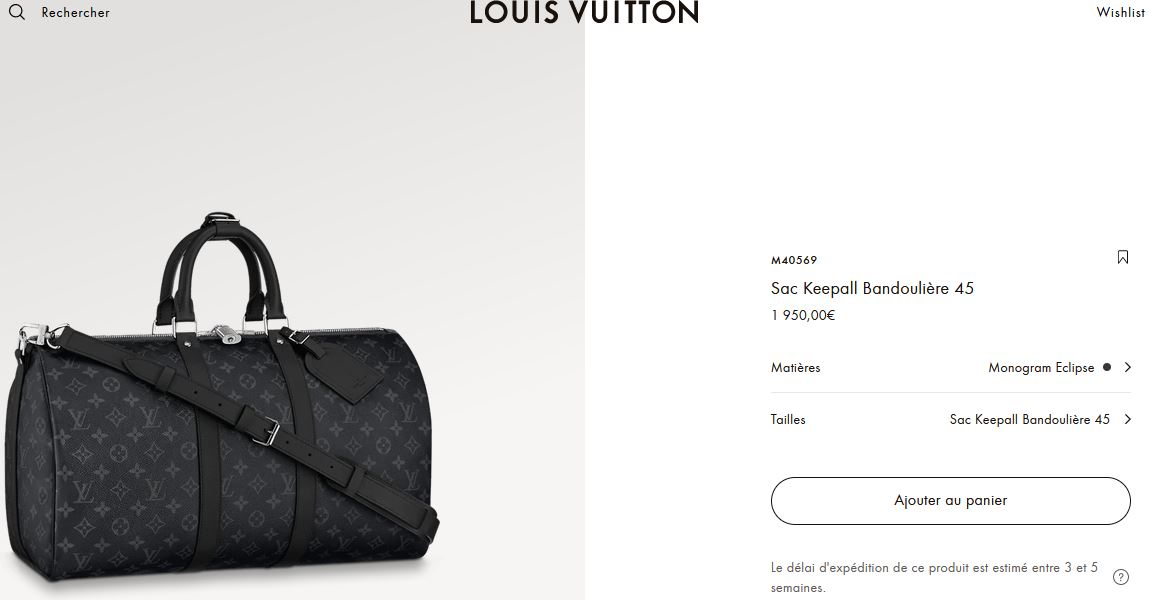Select the Sac Keepall Bandoulière 45 title

point(872,289)
